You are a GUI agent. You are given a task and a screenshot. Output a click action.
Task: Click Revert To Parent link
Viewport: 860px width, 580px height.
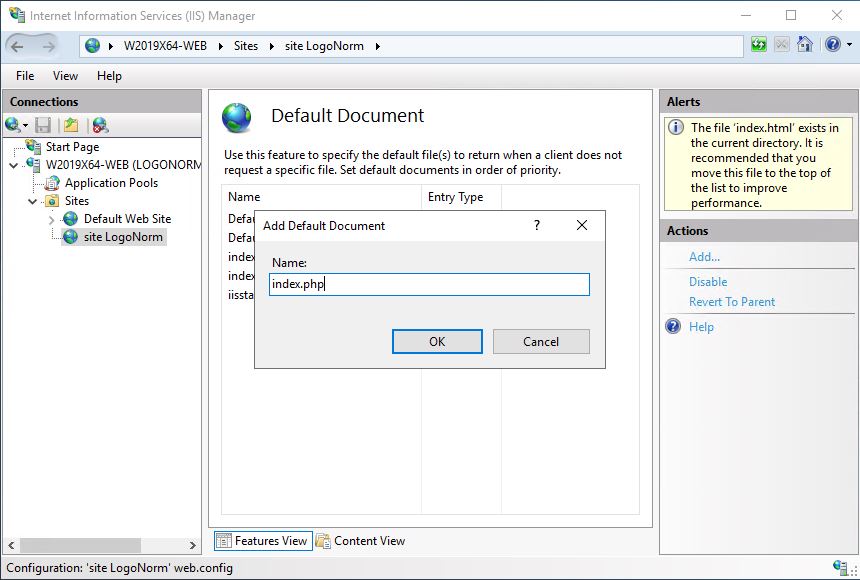732,302
